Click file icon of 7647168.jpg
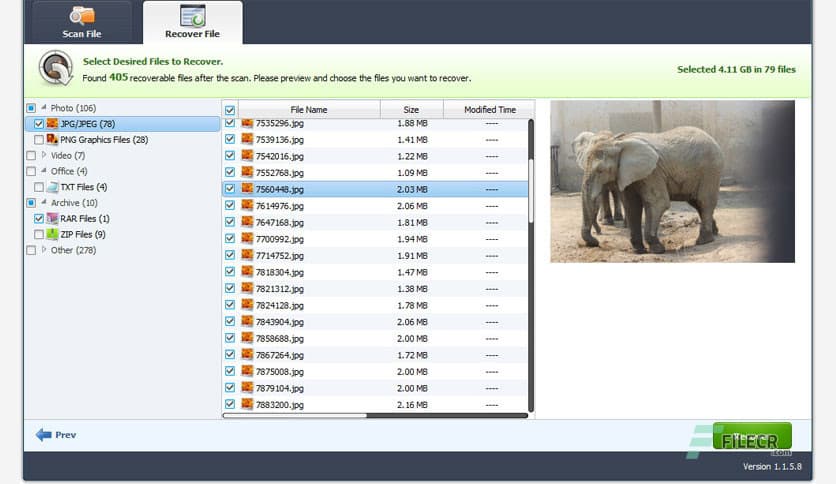 tap(247, 222)
